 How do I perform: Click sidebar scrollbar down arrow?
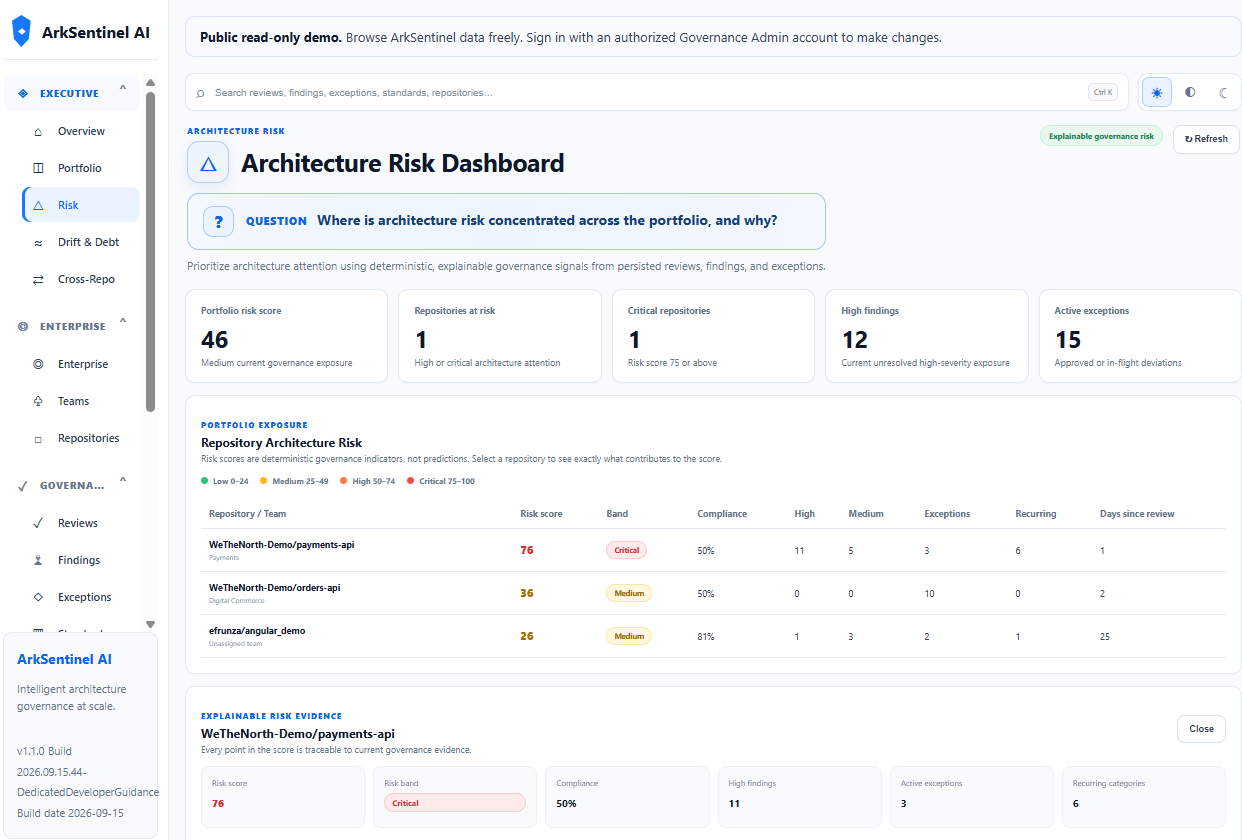pyautogui.click(x=150, y=624)
